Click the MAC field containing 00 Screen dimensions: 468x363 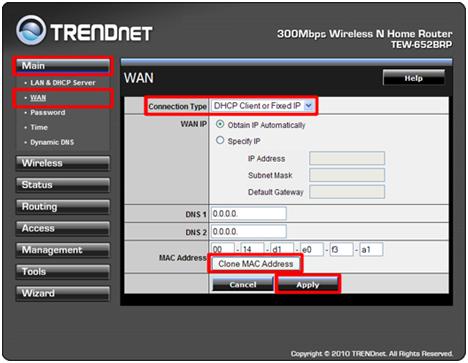click(x=223, y=249)
